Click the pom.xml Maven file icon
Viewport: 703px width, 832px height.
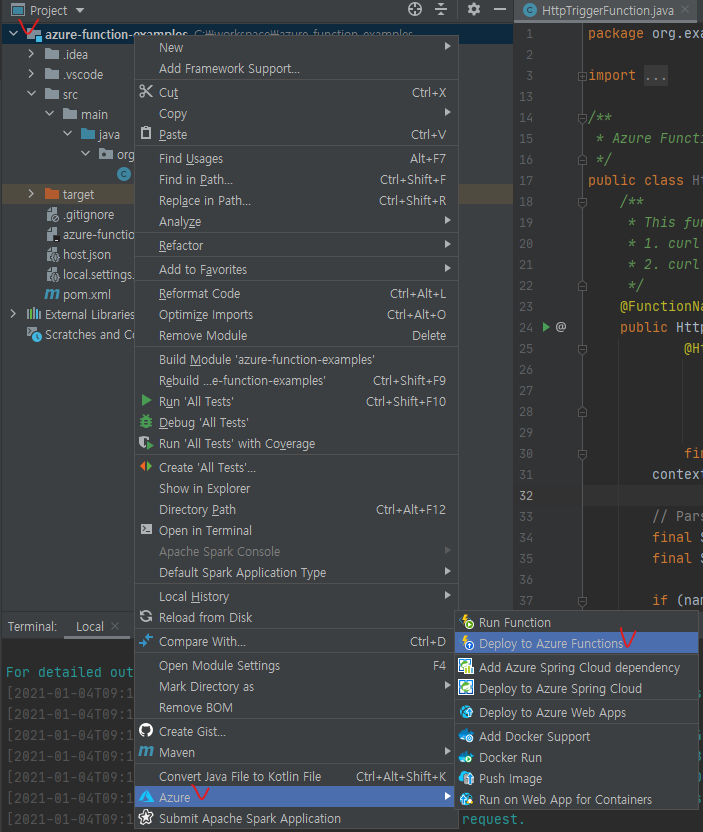pyautogui.click(x=53, y=295)
